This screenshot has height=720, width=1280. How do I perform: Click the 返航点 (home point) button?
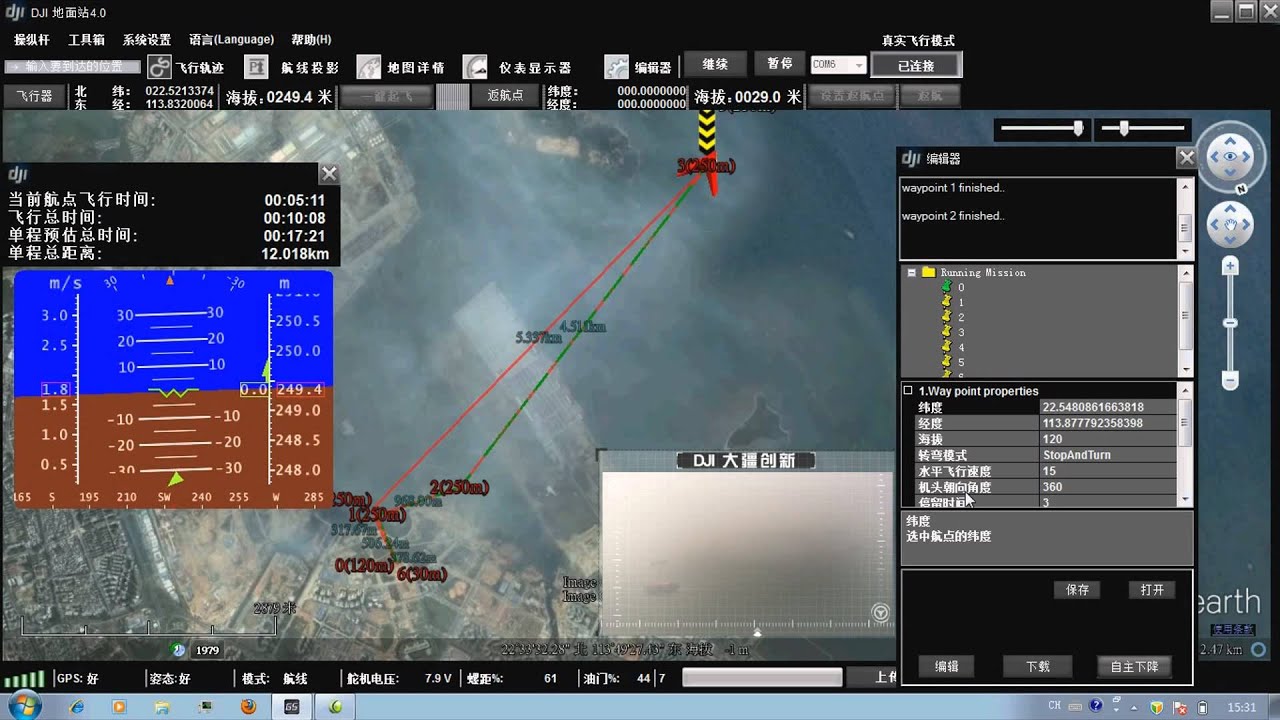(505, 96)
